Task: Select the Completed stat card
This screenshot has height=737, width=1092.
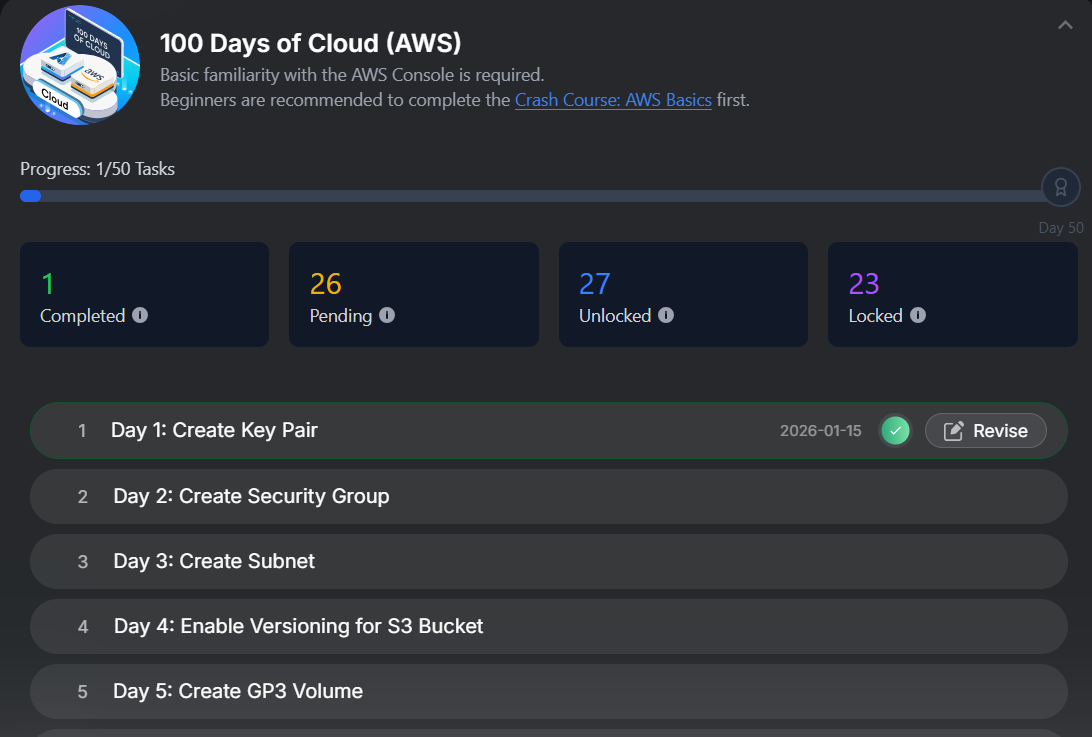Action: click(144, 294)
